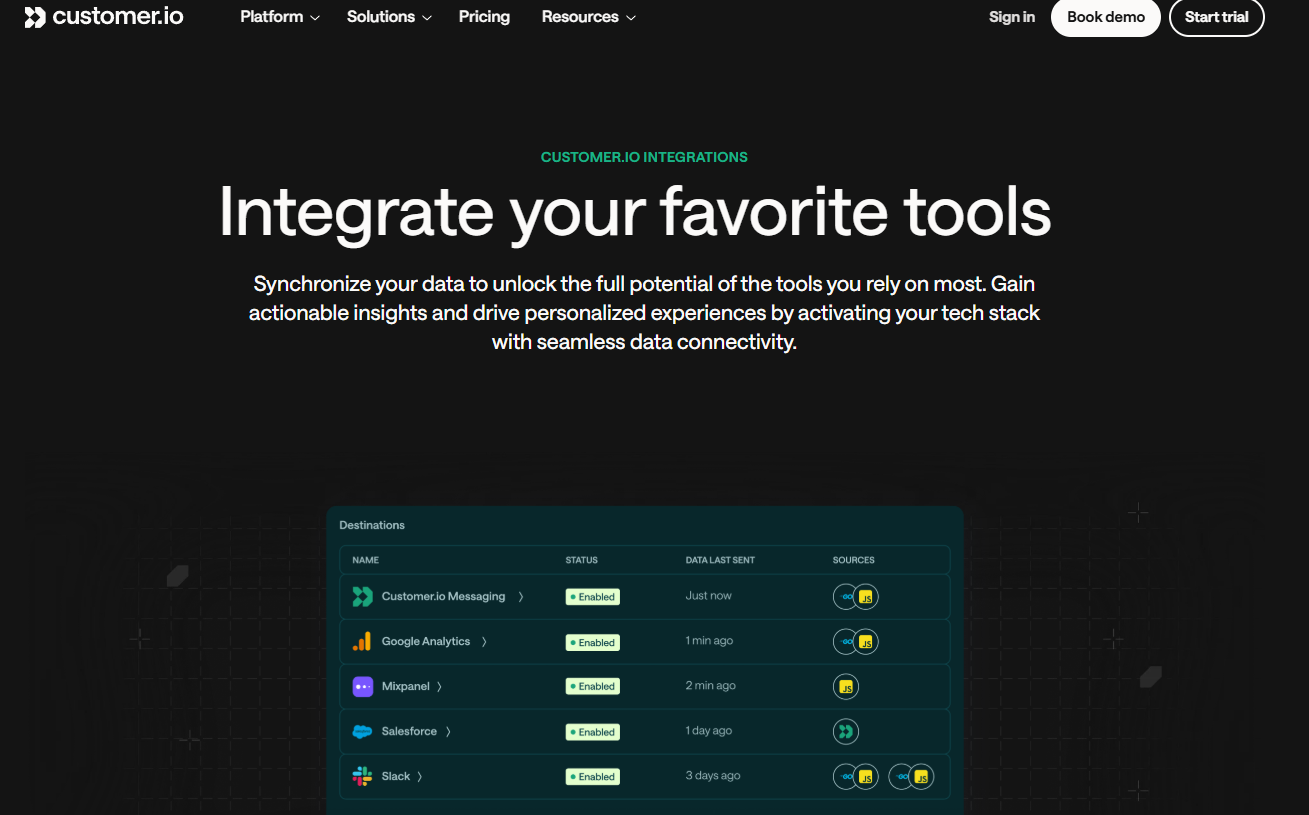Click the JS source icon in Customer.io Messaging row
Viewport: 1309px width, 815px height.
point(866,597)
